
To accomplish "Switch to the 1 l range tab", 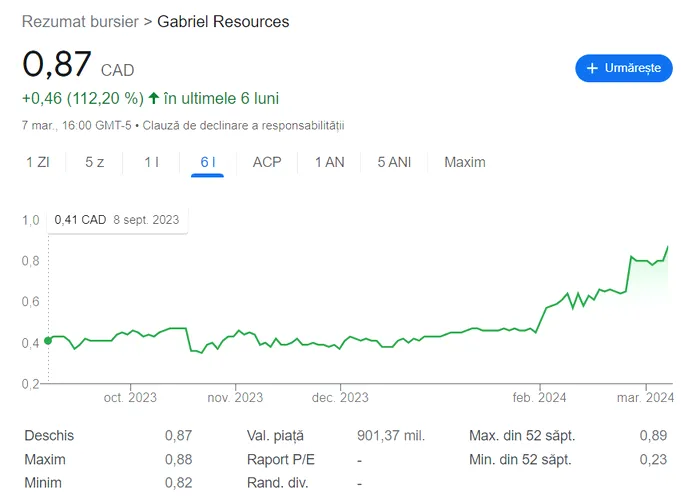I will pos(151,162).
